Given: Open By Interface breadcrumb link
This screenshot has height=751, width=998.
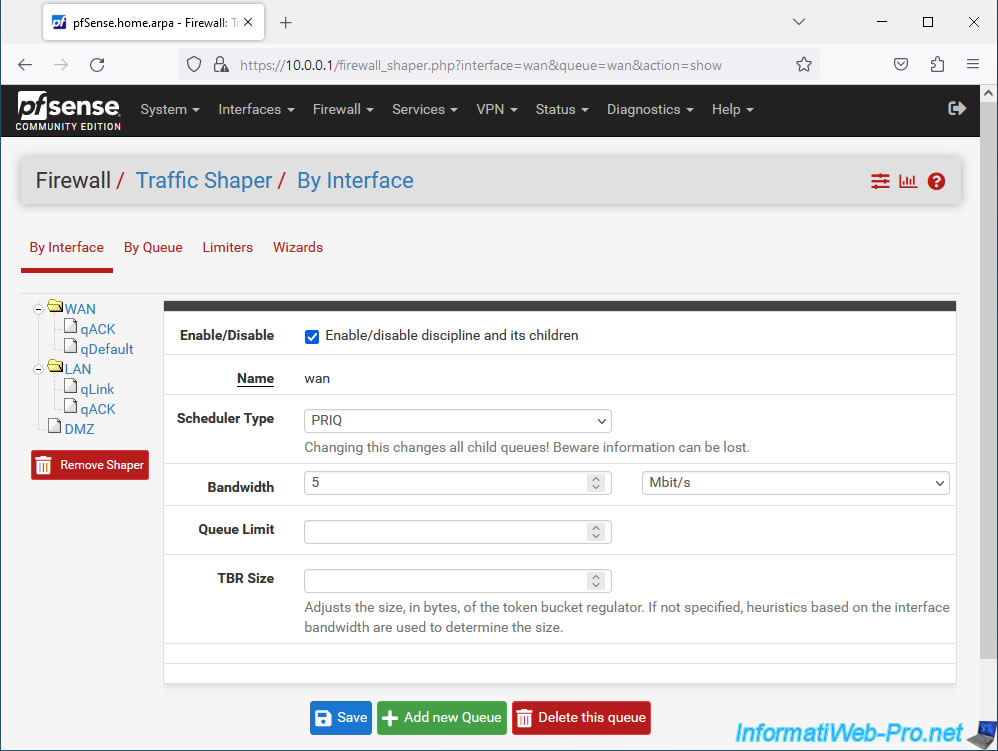Looking at the screenshot, I should (x=355, y=181).
